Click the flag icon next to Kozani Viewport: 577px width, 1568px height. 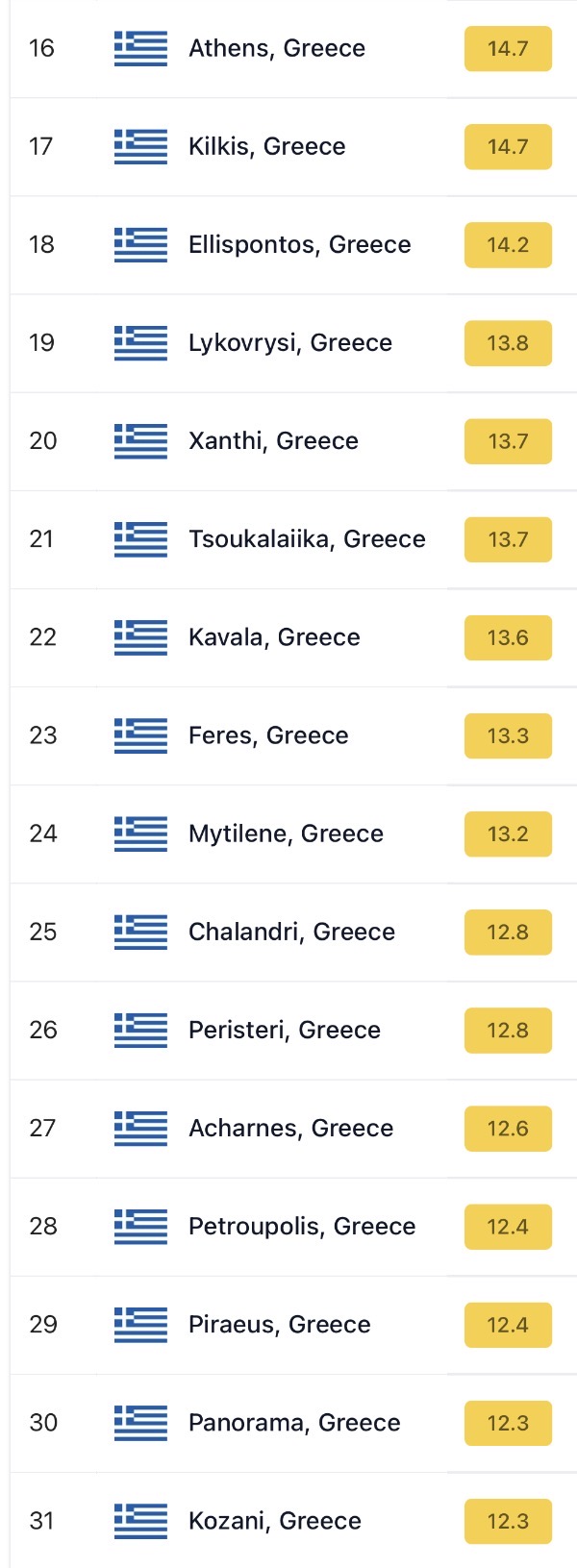click(140, 1520)
